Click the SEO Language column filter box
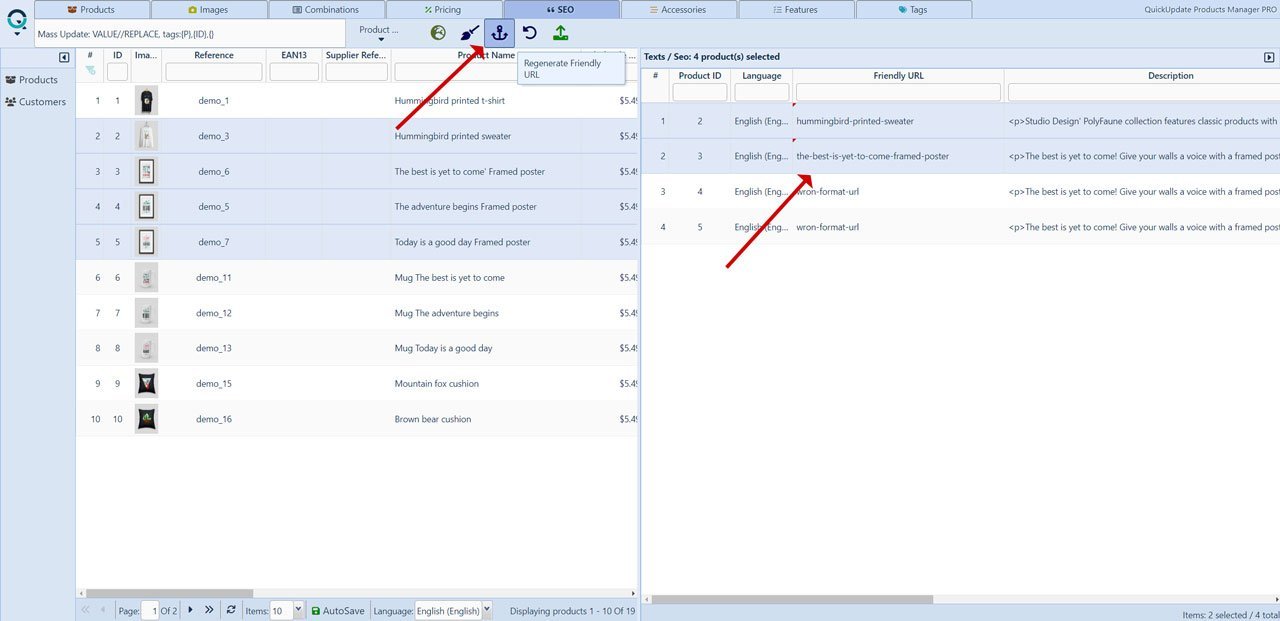Image resolution: width=1280 pixels, height=621 pixels. pos(762,92)
